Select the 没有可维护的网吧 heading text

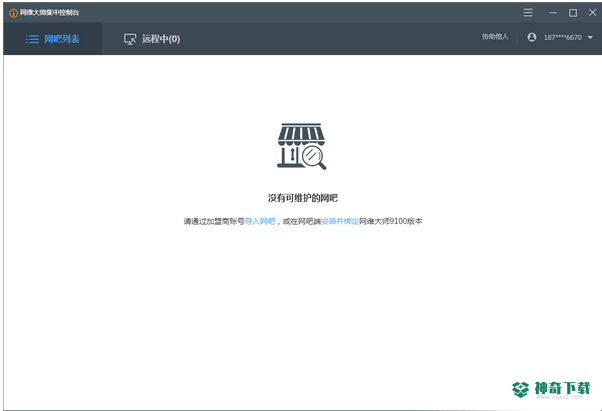(x=303, y=198)
